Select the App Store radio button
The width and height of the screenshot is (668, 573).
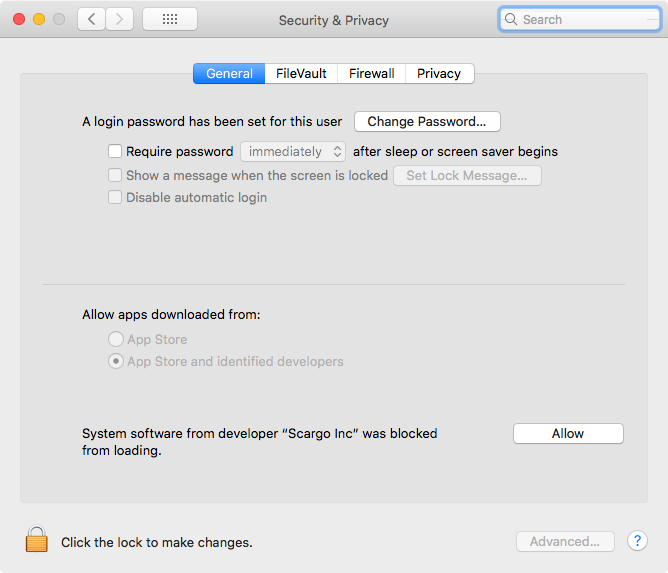[x=116, y=340]
